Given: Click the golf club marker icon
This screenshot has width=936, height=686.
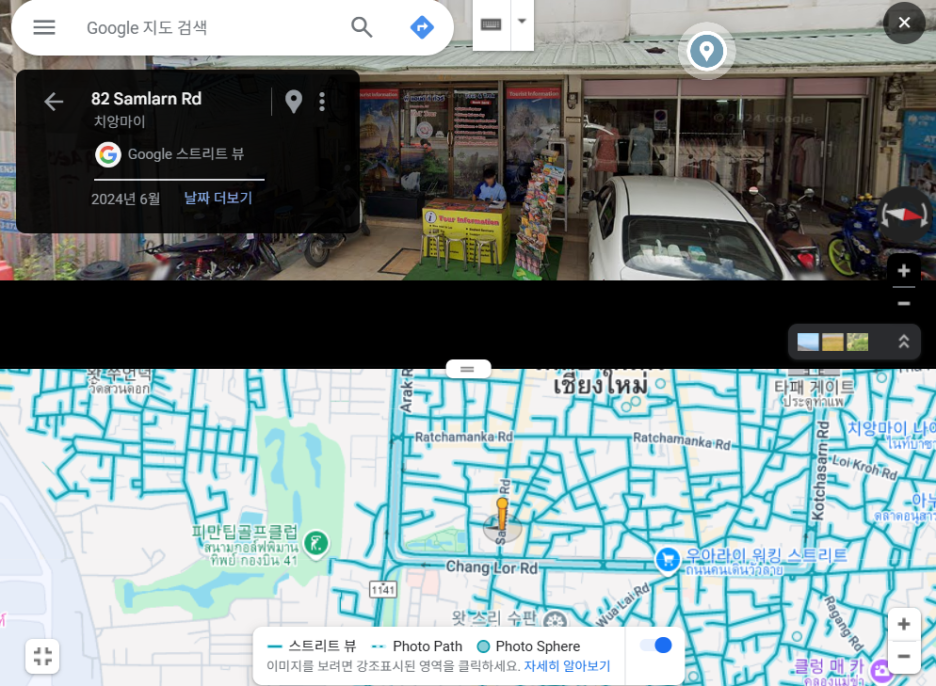Looking at the screenshot, I should (316, 543).
